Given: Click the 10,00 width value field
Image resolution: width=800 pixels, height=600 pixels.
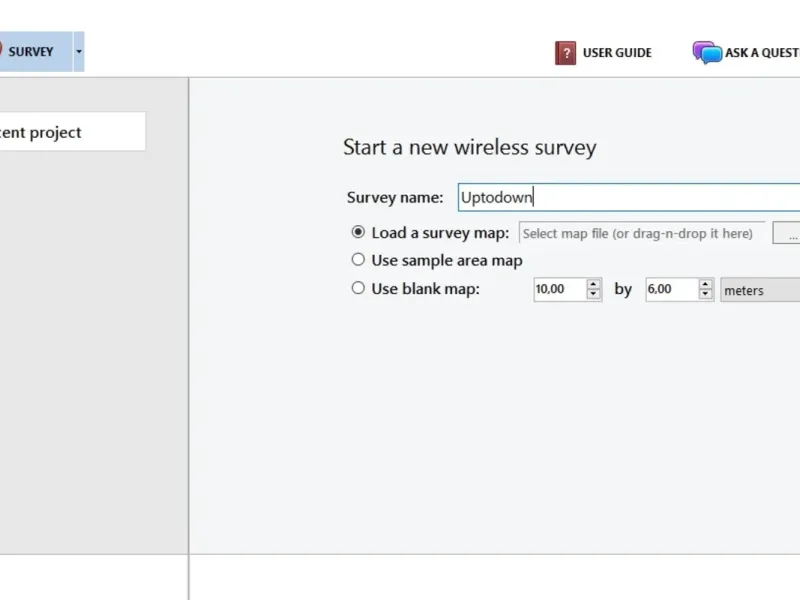Looking at the screenshot, I should point(559,290).
